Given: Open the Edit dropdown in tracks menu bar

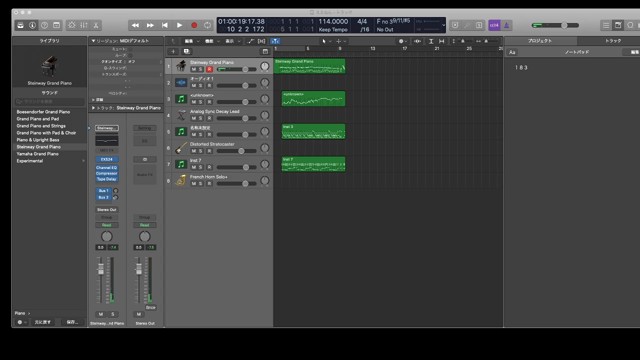Looking at the screenshot, I should click(191, 41).
